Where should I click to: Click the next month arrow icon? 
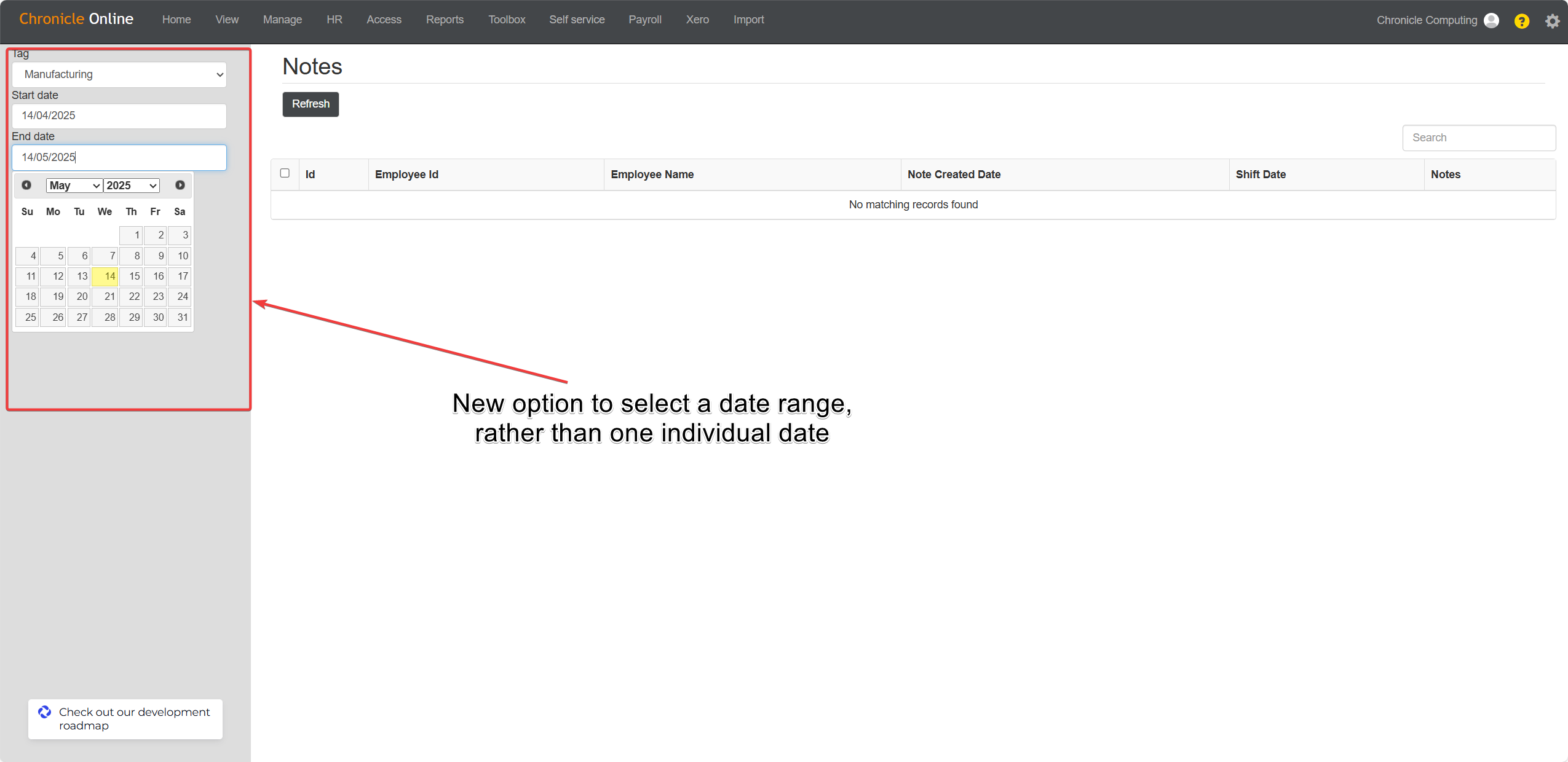(x=180, y=185)
